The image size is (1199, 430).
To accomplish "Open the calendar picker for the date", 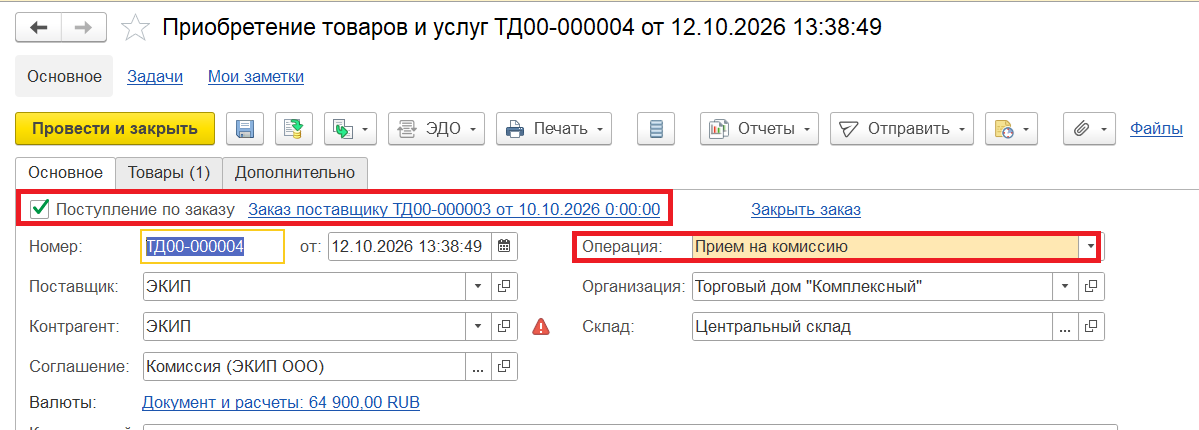I will pyautogui.click(x=505, y=246).
